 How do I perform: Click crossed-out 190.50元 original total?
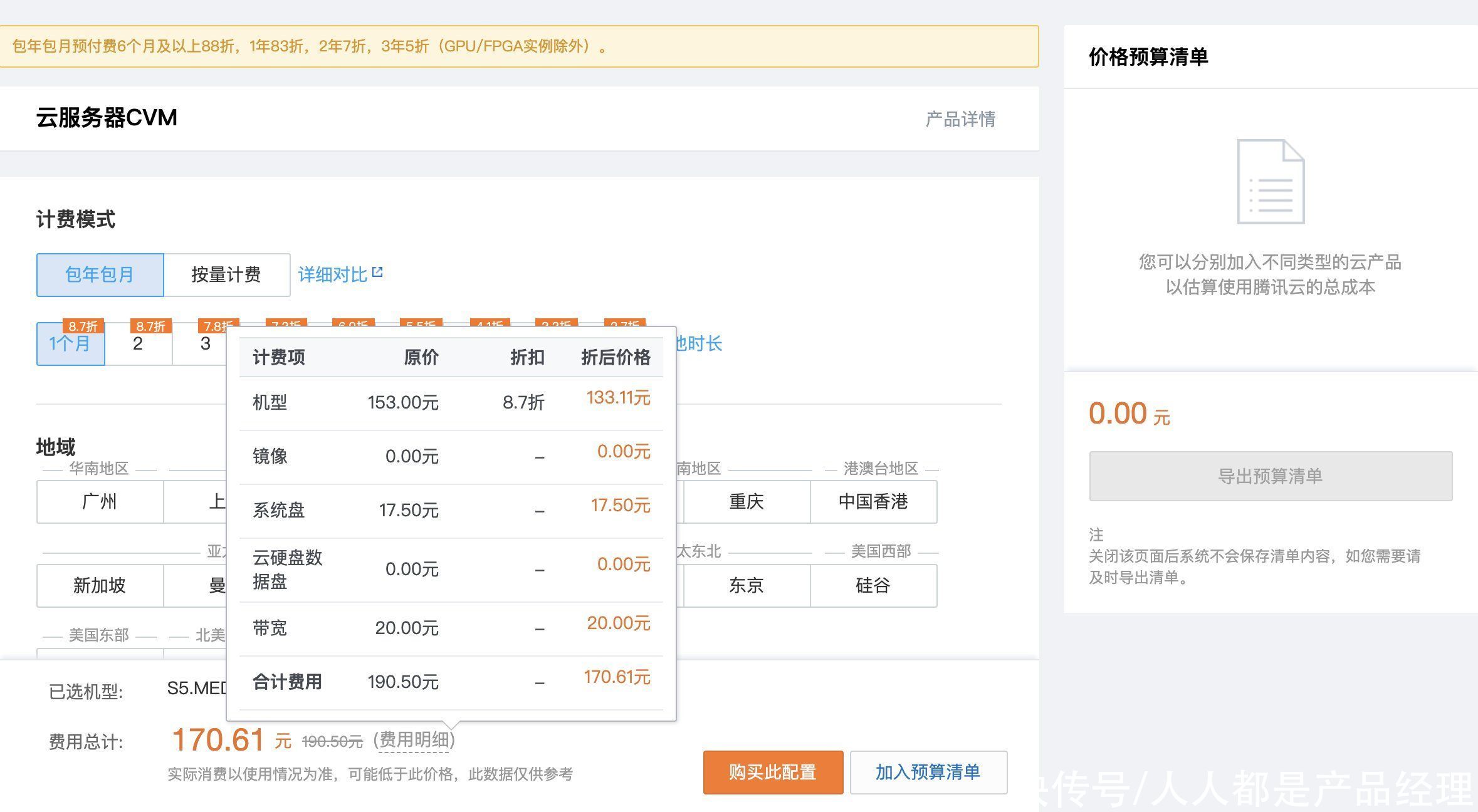click(x=332, y=742)
